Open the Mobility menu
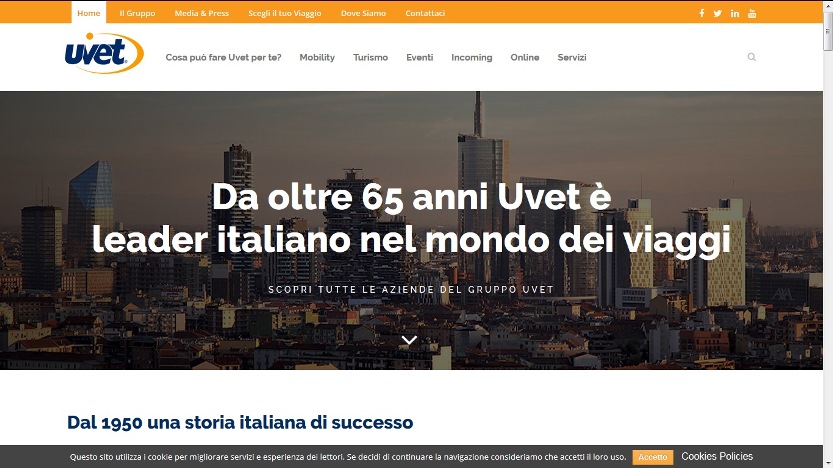The image size is (833, 468). tap(317, 57)
